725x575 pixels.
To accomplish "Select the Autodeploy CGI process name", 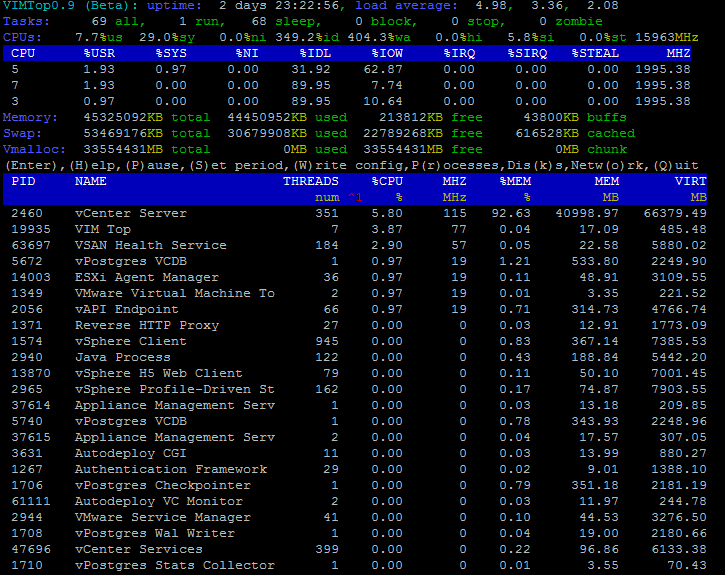I will pyautogui.click(x=130, y=453).
